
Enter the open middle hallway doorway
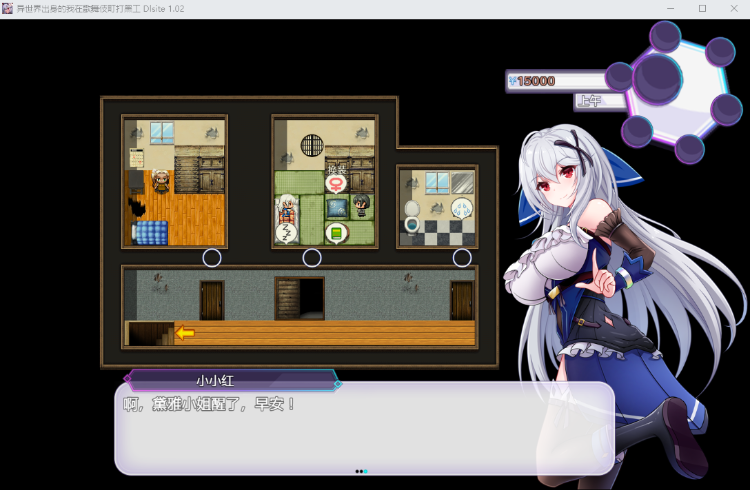[300, 298]
